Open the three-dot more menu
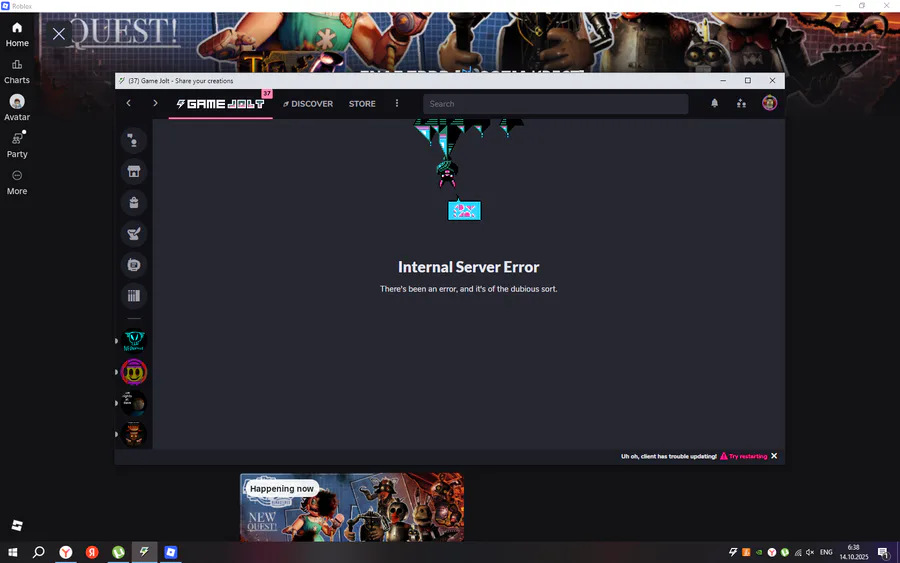900x563 pixels. point(397,103)
